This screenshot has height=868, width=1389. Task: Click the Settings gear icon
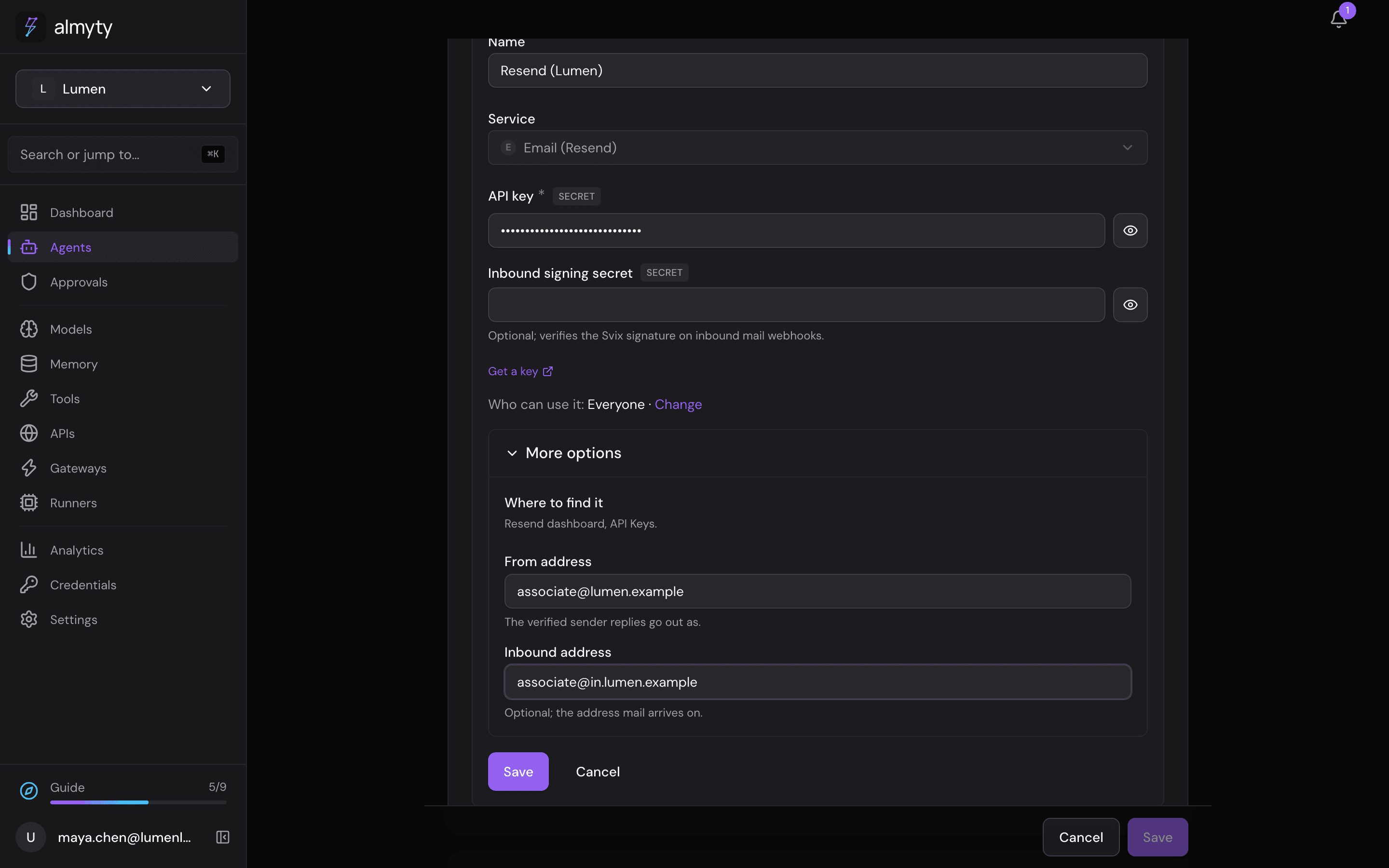29,620
